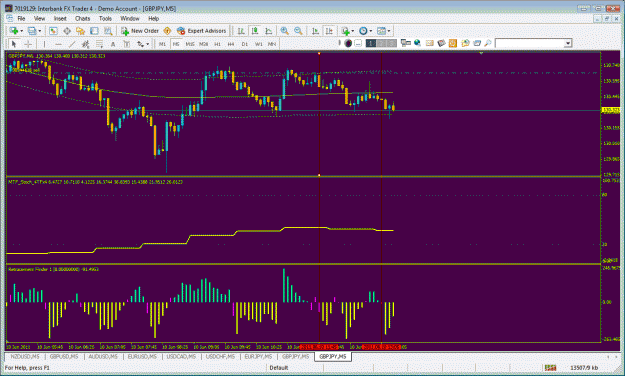The width and height of the screenshot is (625, 376).
Task: Switch to the NZDUSD,M5 chart tab
Action: 25,356
